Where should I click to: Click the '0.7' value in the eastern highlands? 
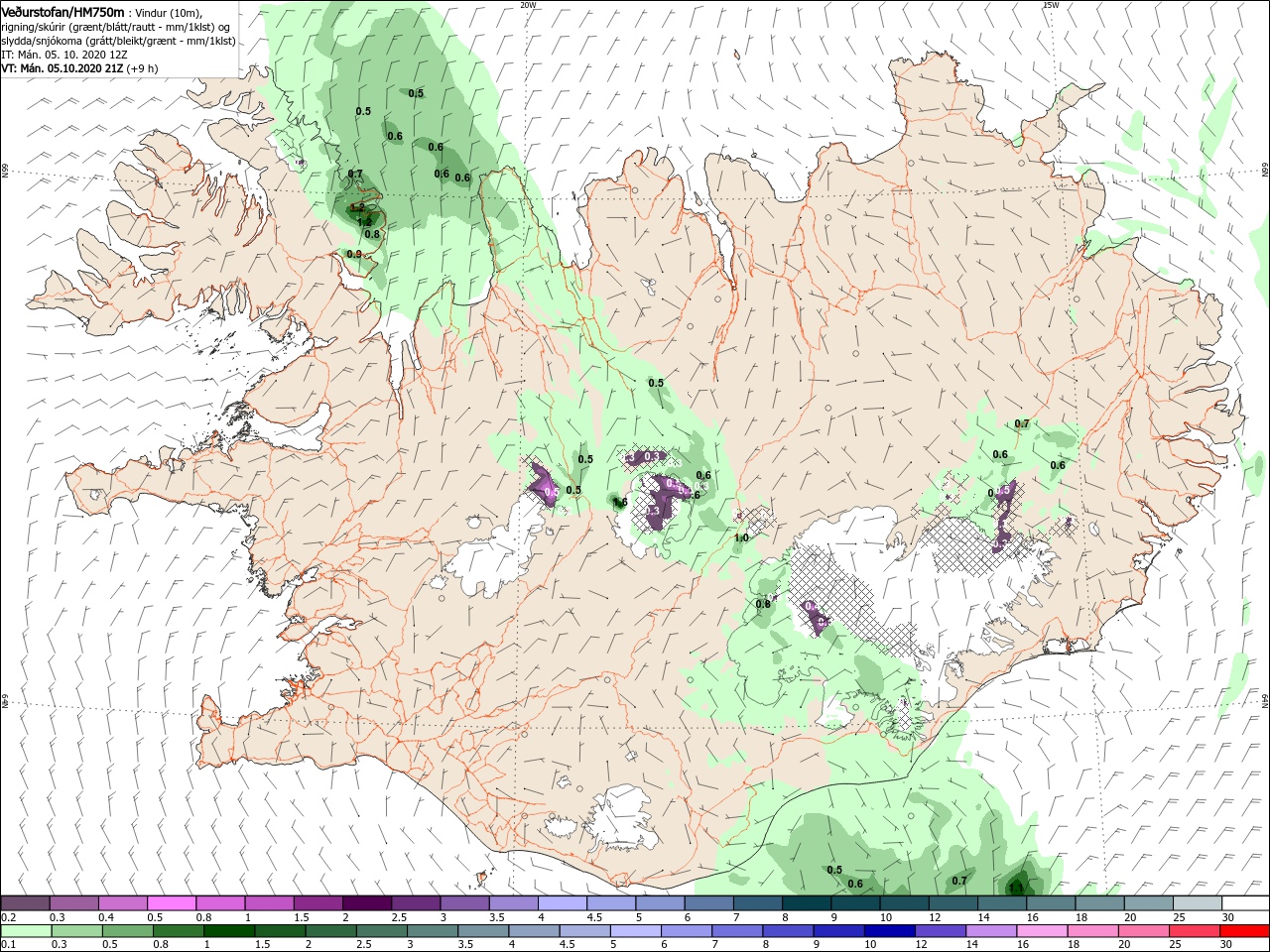[1022, 423]
